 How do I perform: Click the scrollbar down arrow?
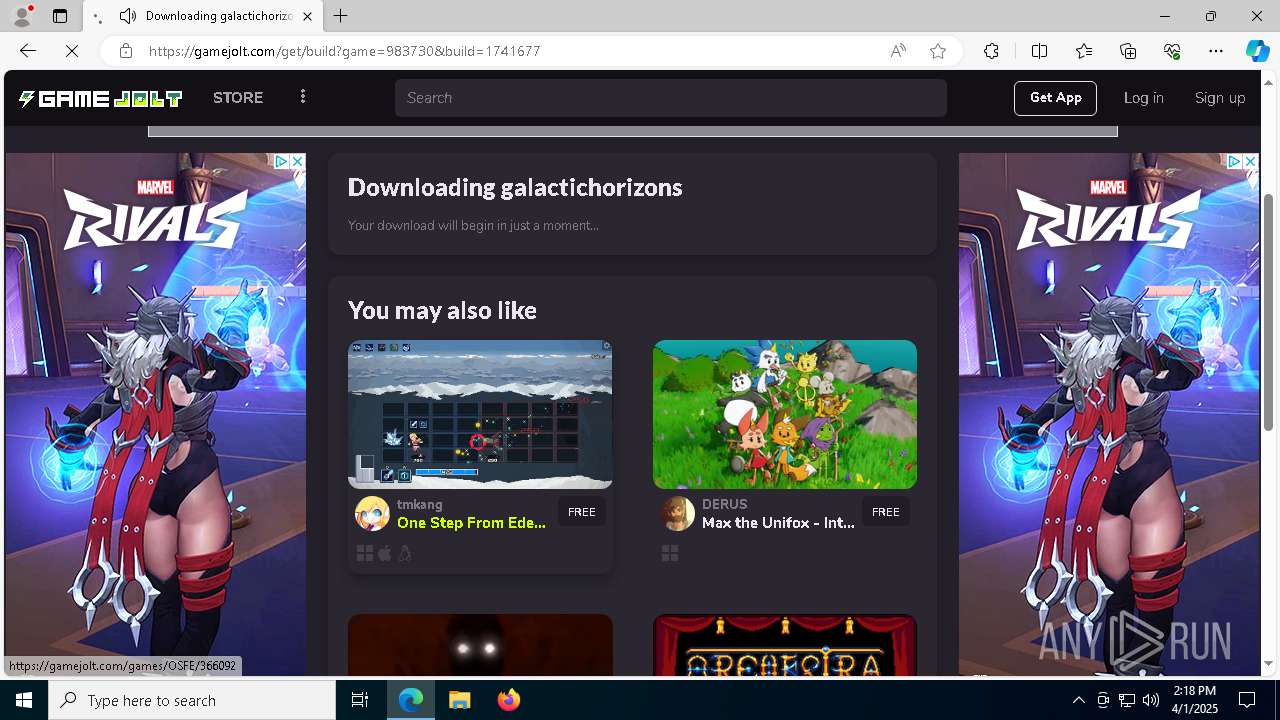pos(1269,664)
